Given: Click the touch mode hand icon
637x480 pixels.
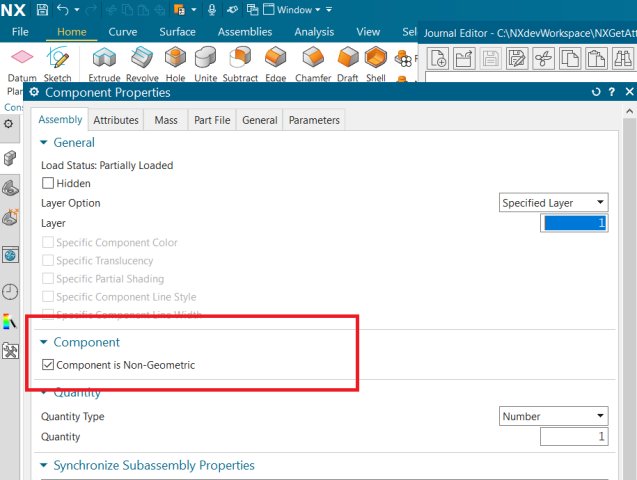Looking at the screenshot, I should 232,9.
